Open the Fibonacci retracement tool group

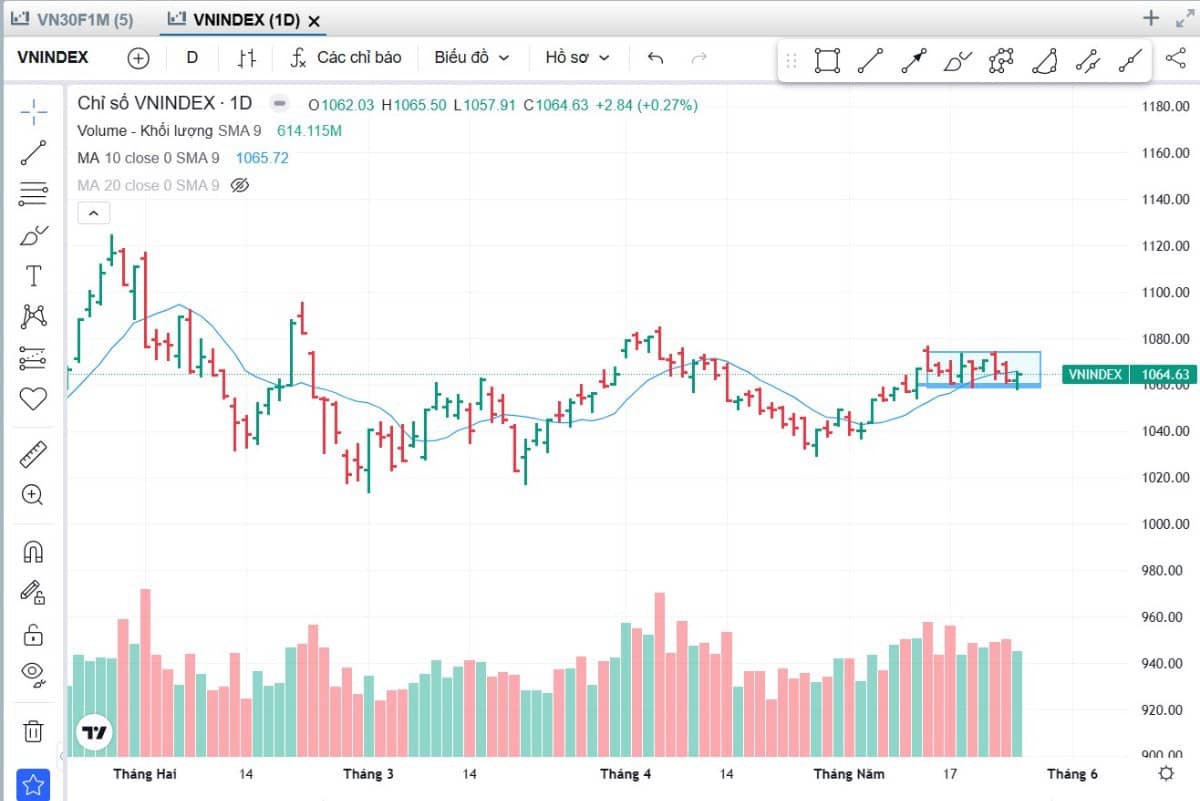coord(33,194)
